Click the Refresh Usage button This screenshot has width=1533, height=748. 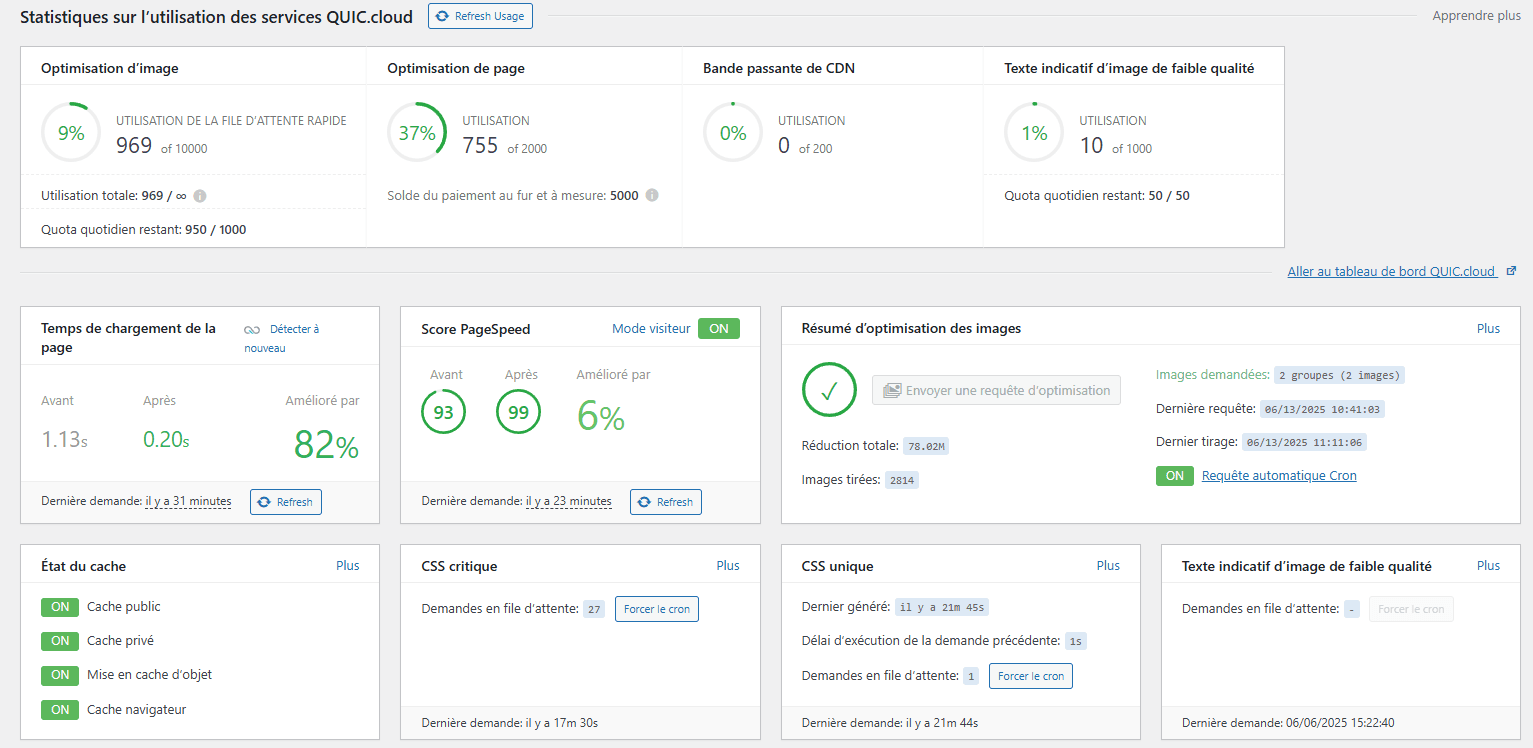(x=480, y=16)
